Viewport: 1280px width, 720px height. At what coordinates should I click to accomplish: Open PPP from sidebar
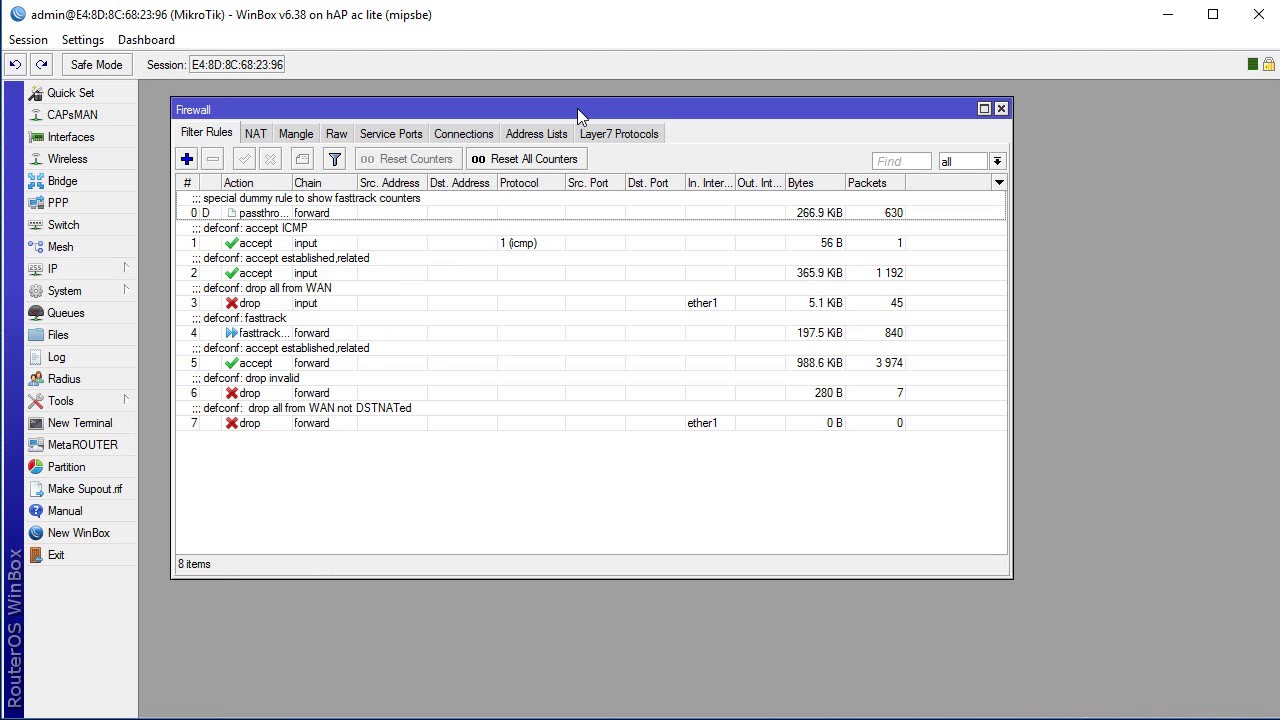pyautogui.click(x=81, y=203)
